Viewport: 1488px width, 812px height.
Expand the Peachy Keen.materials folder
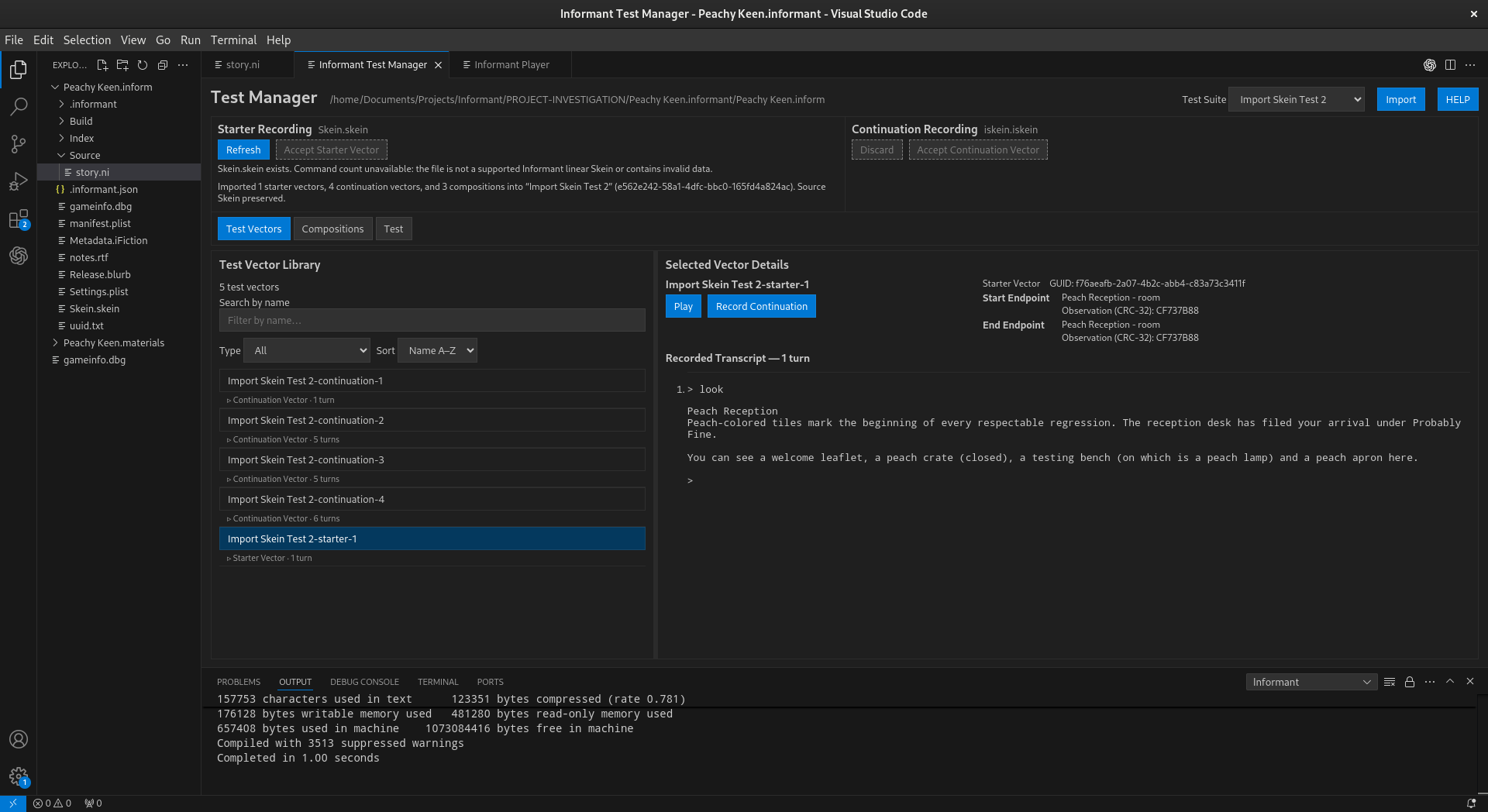pos(114,342)
